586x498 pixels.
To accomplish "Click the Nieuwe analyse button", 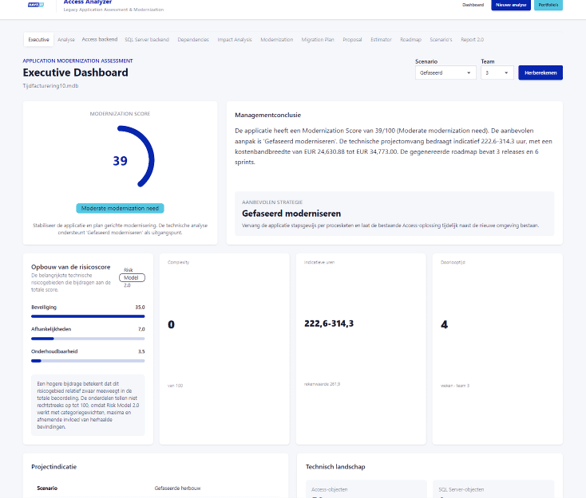I will click(511, 5).
